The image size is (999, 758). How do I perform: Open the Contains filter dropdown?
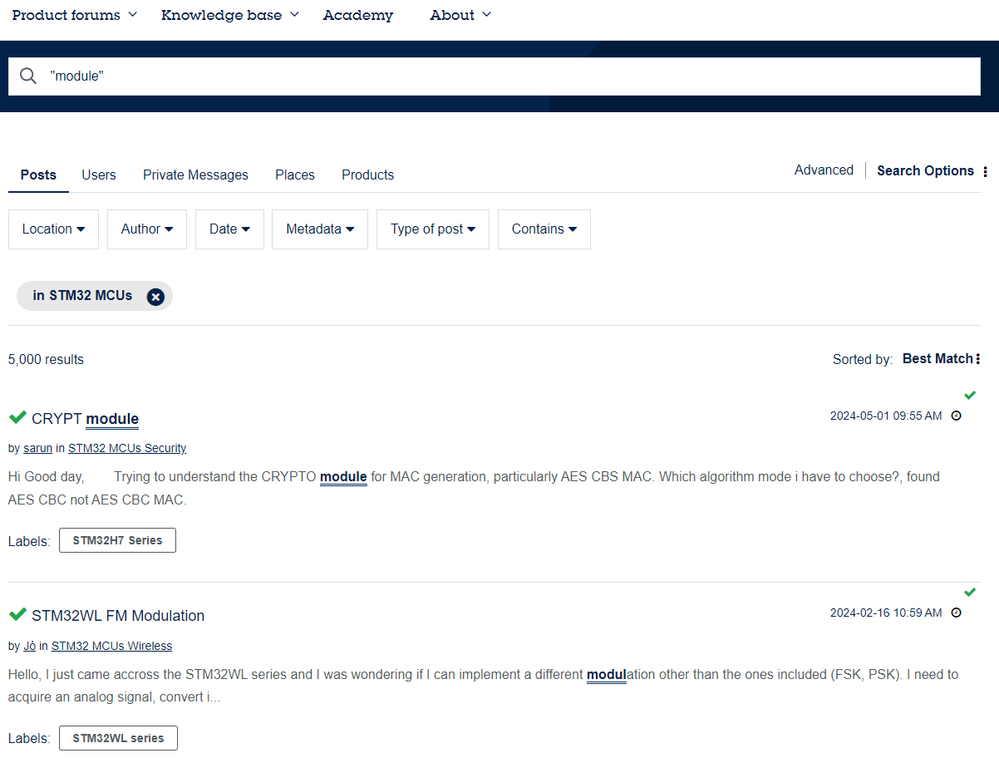[x=544, y=229]
